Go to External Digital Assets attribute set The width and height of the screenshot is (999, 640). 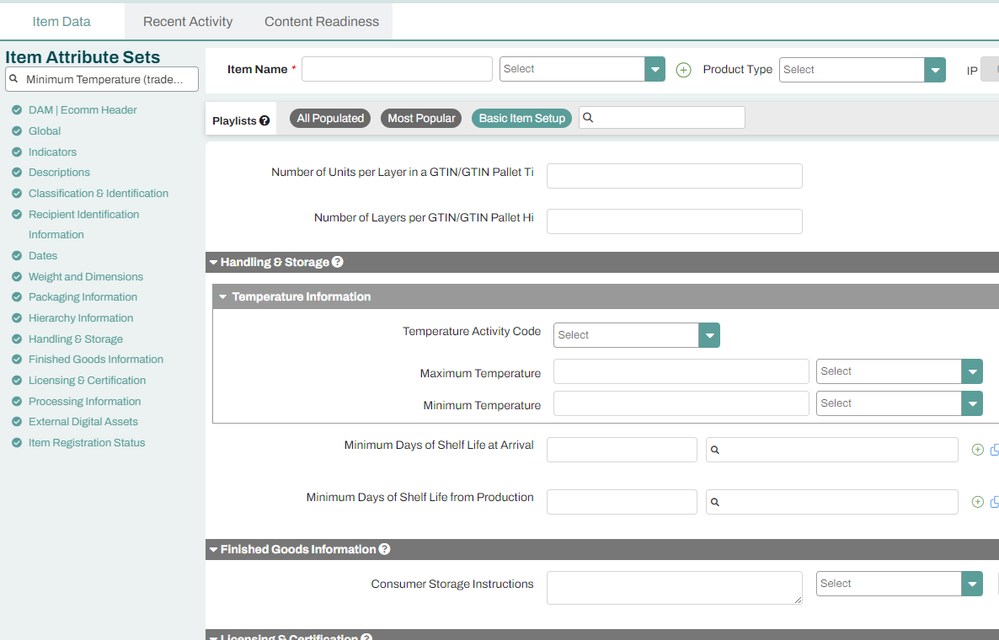83,422
